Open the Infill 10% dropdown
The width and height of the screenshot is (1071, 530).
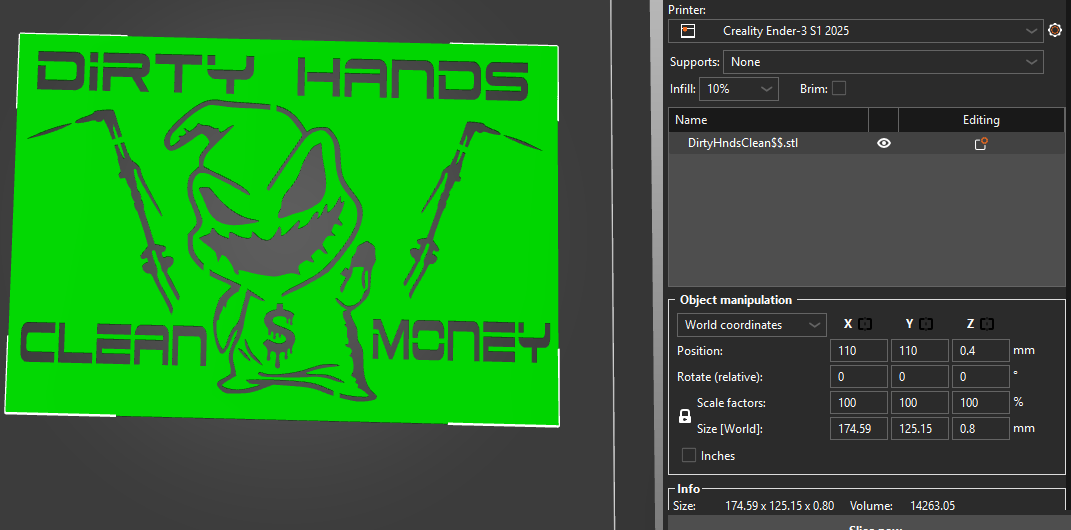coord(739,89)
